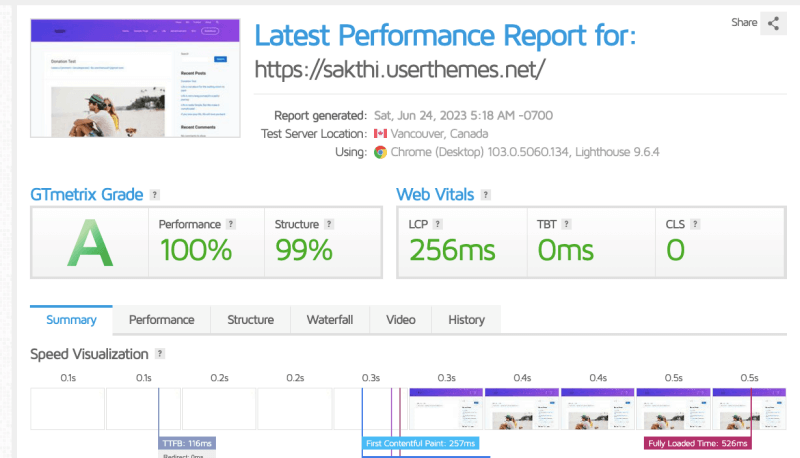Open the site screenshot thumbnail
Image resolution: width=800 pixels, height=458 pixels.
(135, 78)
